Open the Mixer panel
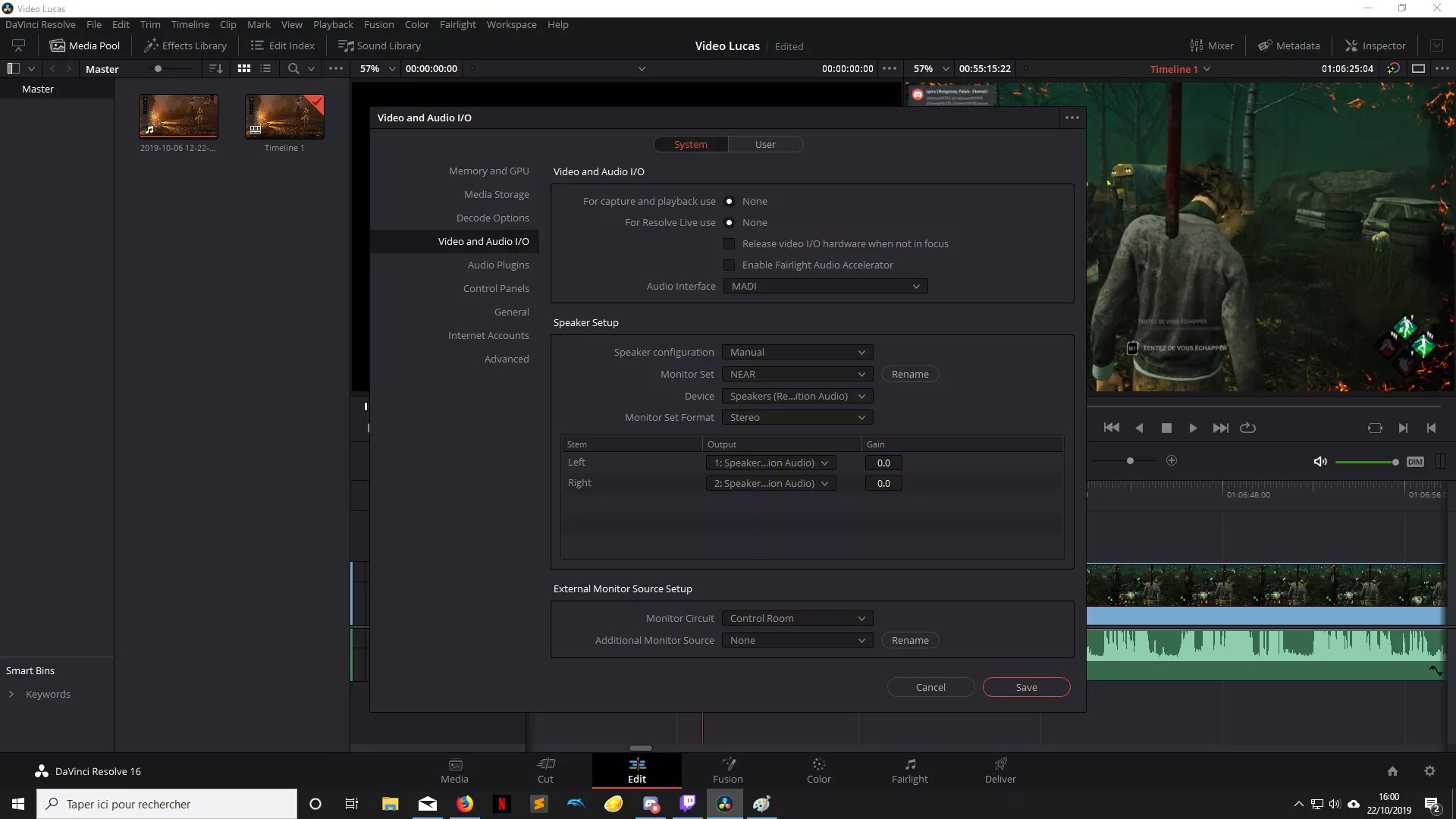Image resolution: width=1456 pixels, height=819 pixels. (1211, 45)
